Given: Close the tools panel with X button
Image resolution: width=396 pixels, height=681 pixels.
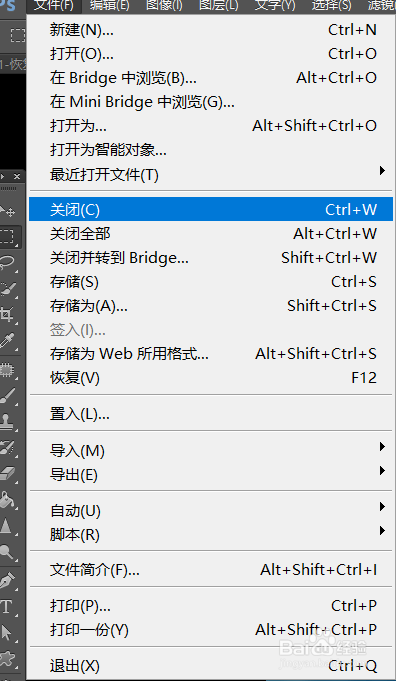Looking at the screenshot, I should (x=17, y=176).
